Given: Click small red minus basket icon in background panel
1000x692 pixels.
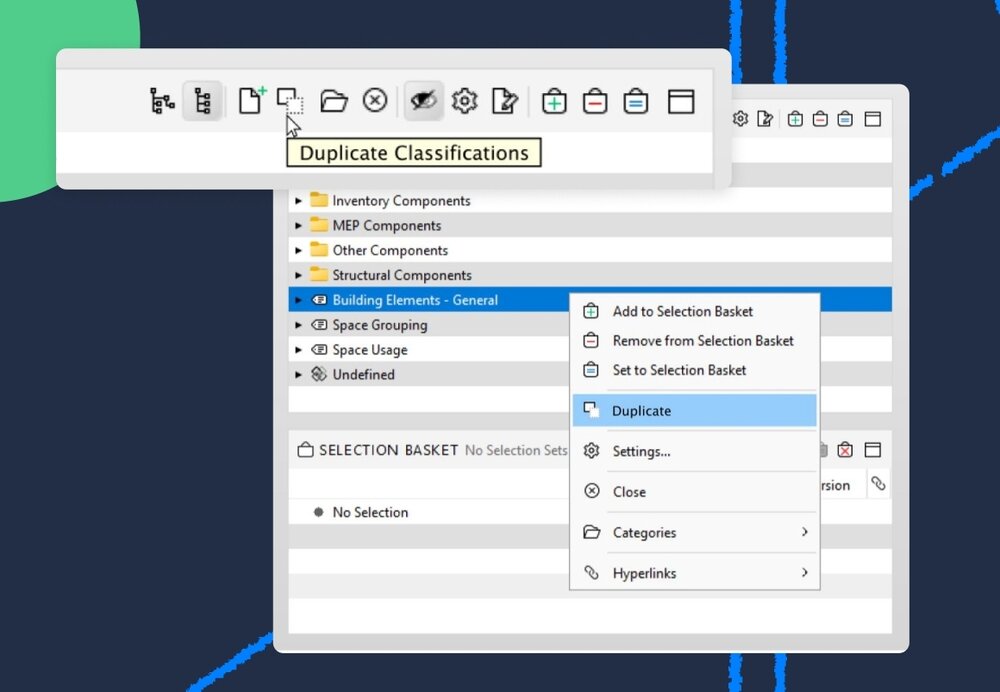Looking at the screenshot, I should click(x=820, y=119).
